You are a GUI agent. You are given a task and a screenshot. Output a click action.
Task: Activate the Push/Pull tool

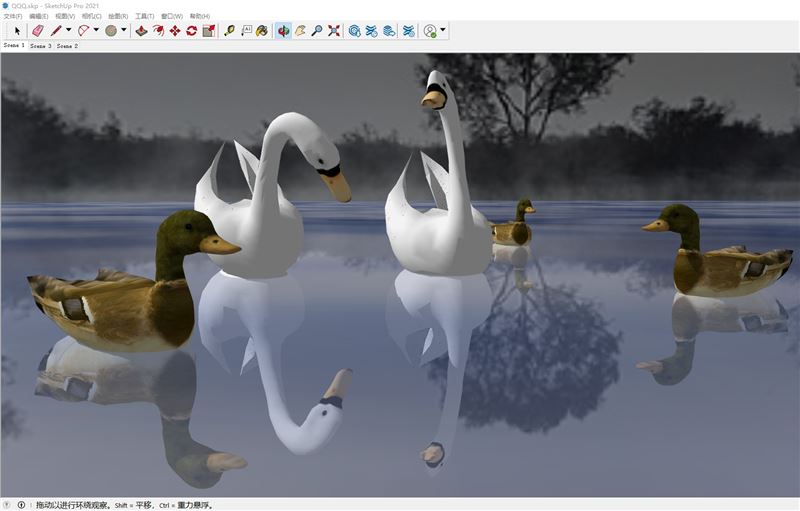(x=141, y=31)
